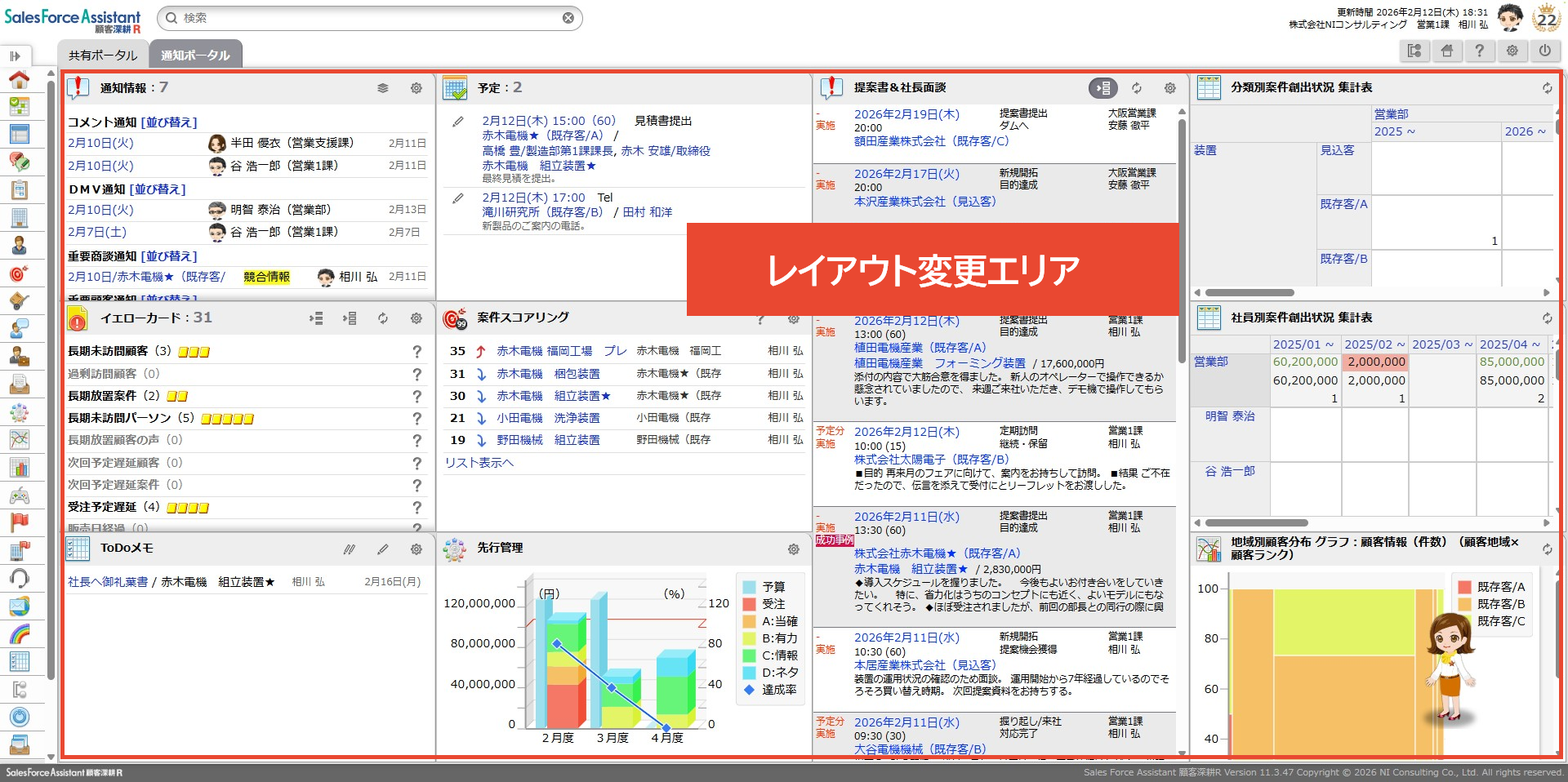Select the 通知ポータル tab
This screenshot has height=782, width=1568.
[x=195, y=56]
